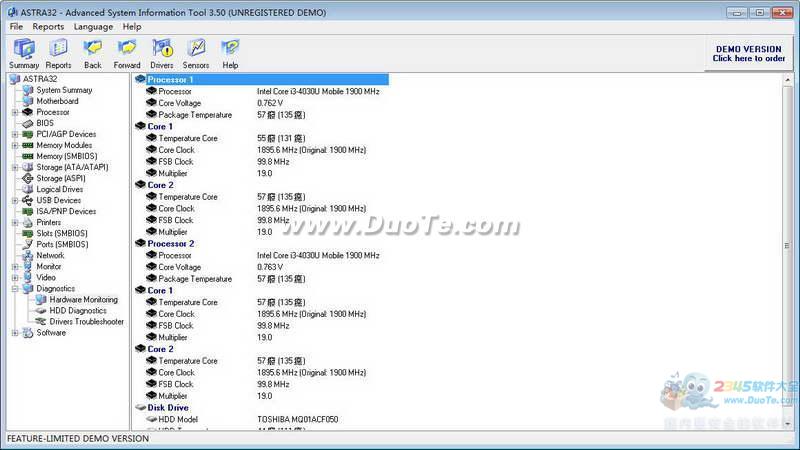Expand the Printers tree node
The image size is (800, 450).
[15, 222]
